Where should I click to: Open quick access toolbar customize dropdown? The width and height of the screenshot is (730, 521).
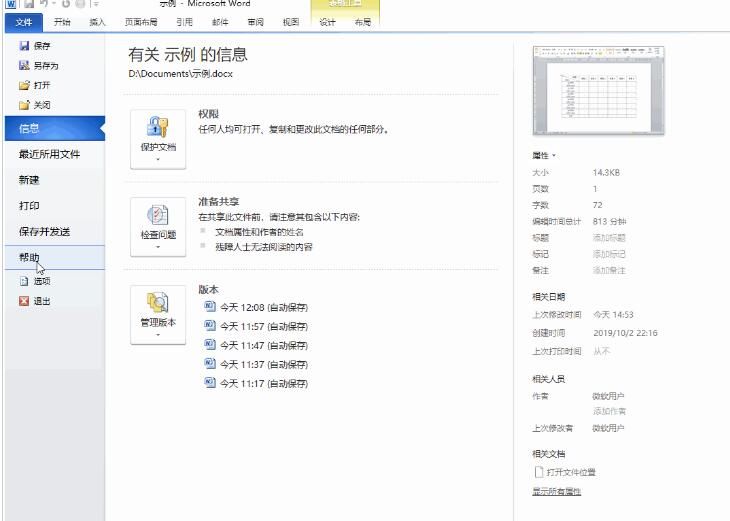pyautogui.click(x=95, y=4)
